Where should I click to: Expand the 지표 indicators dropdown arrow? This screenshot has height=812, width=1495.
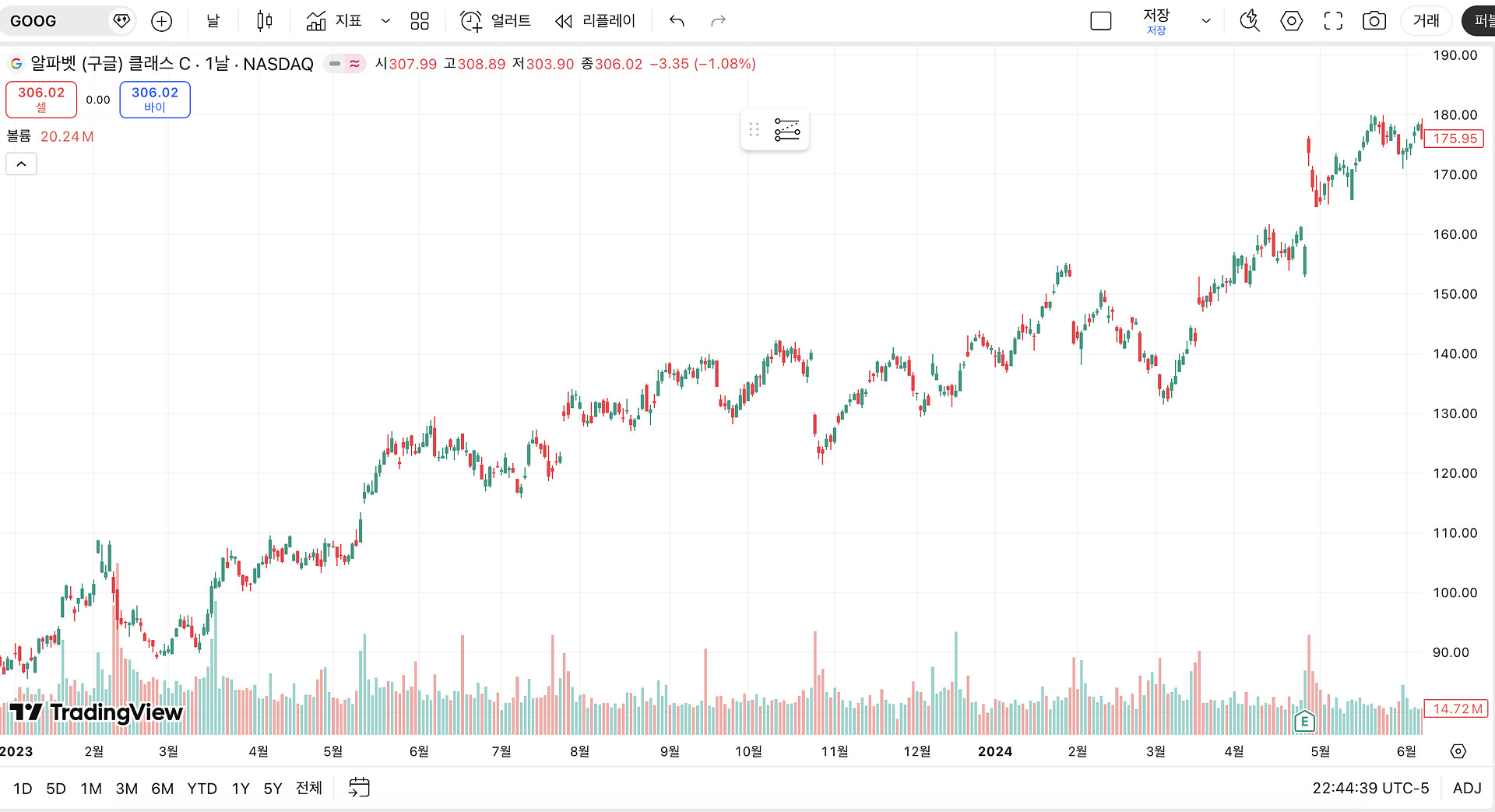385,21
